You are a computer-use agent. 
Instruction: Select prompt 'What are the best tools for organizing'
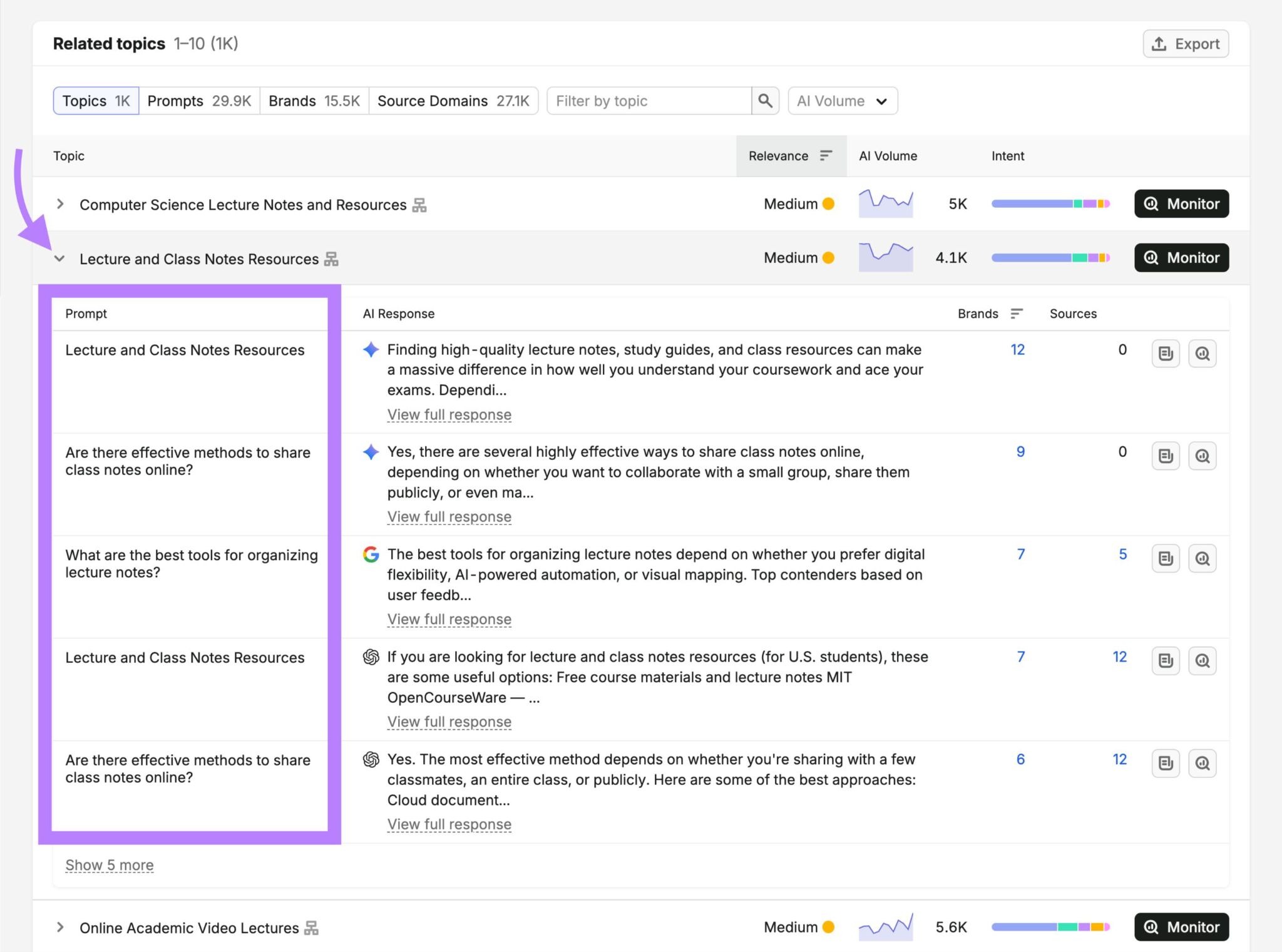192,564
